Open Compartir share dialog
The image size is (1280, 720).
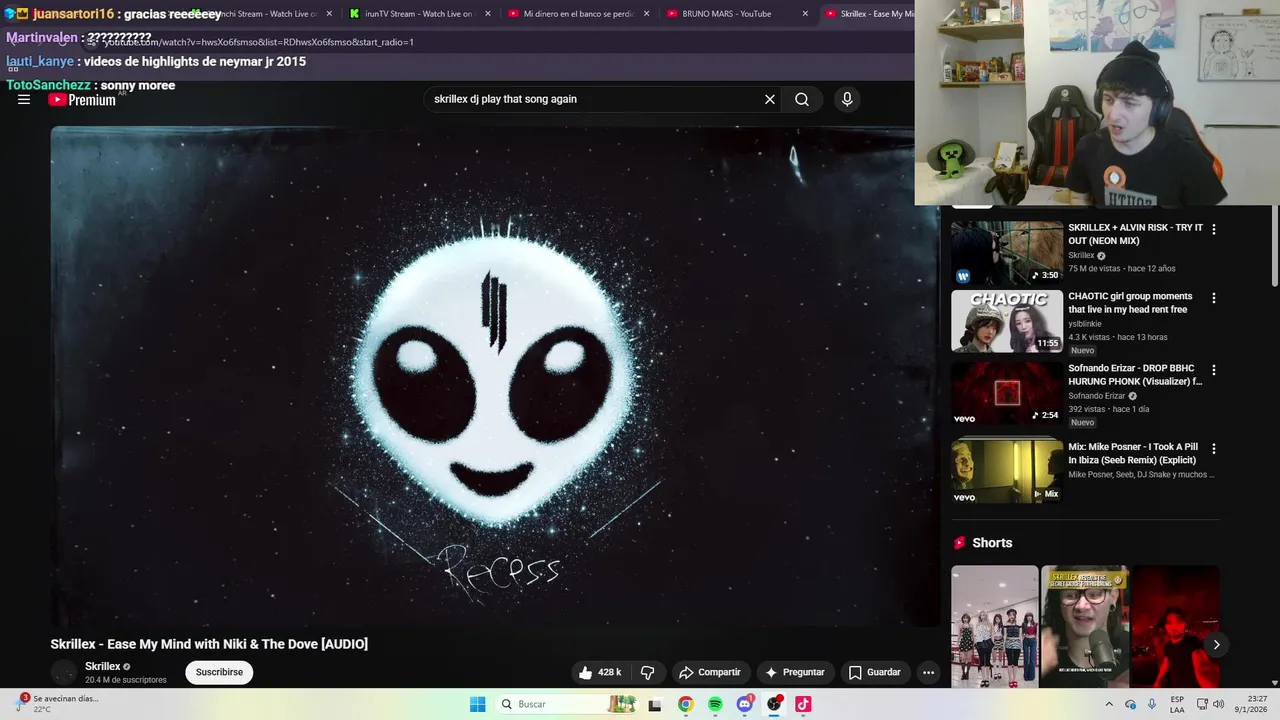click(709, 672)
